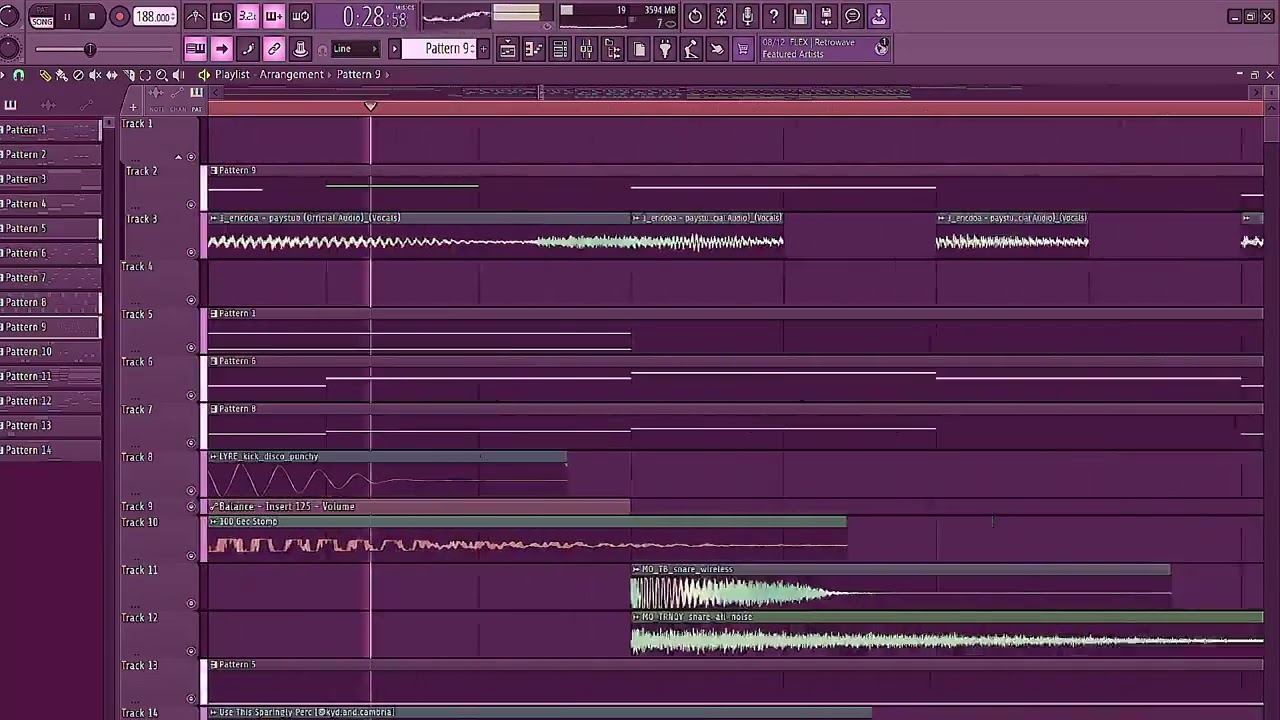Open the content library shopping cart
The height and width of the screenshot is (720, 1280).
point(742,49)
